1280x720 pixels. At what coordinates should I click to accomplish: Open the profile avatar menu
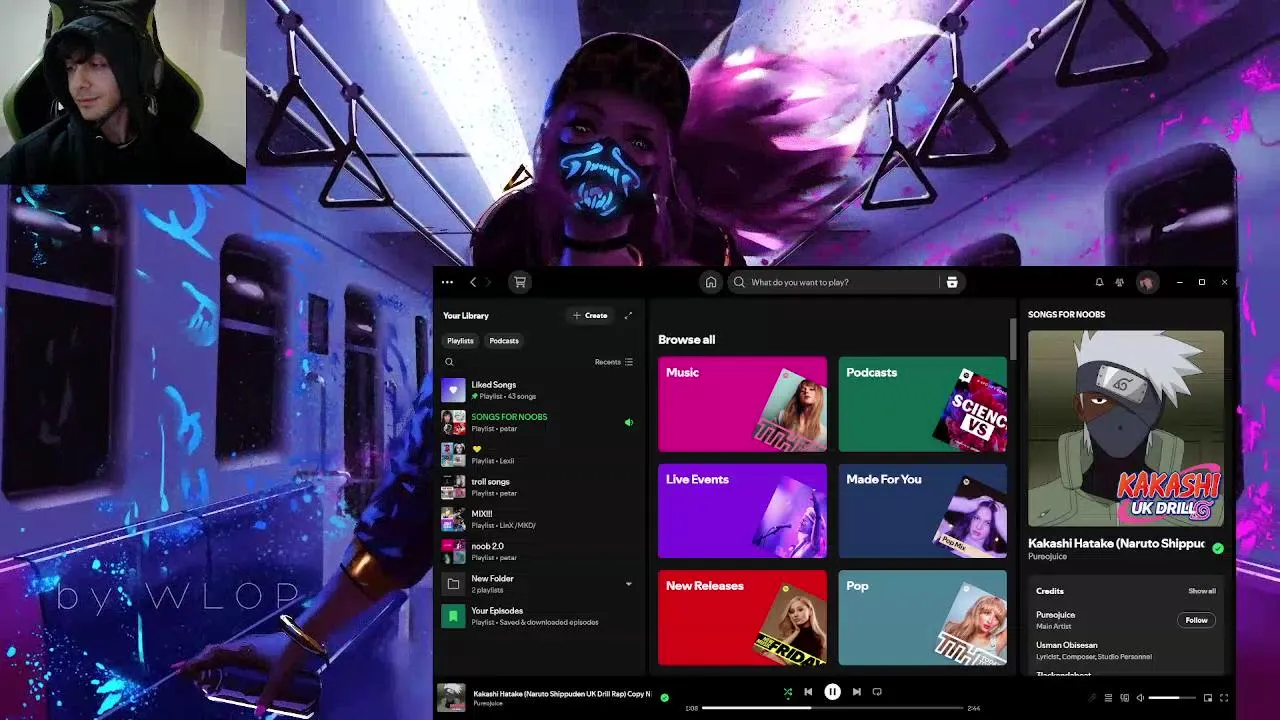coord(1146,282)
